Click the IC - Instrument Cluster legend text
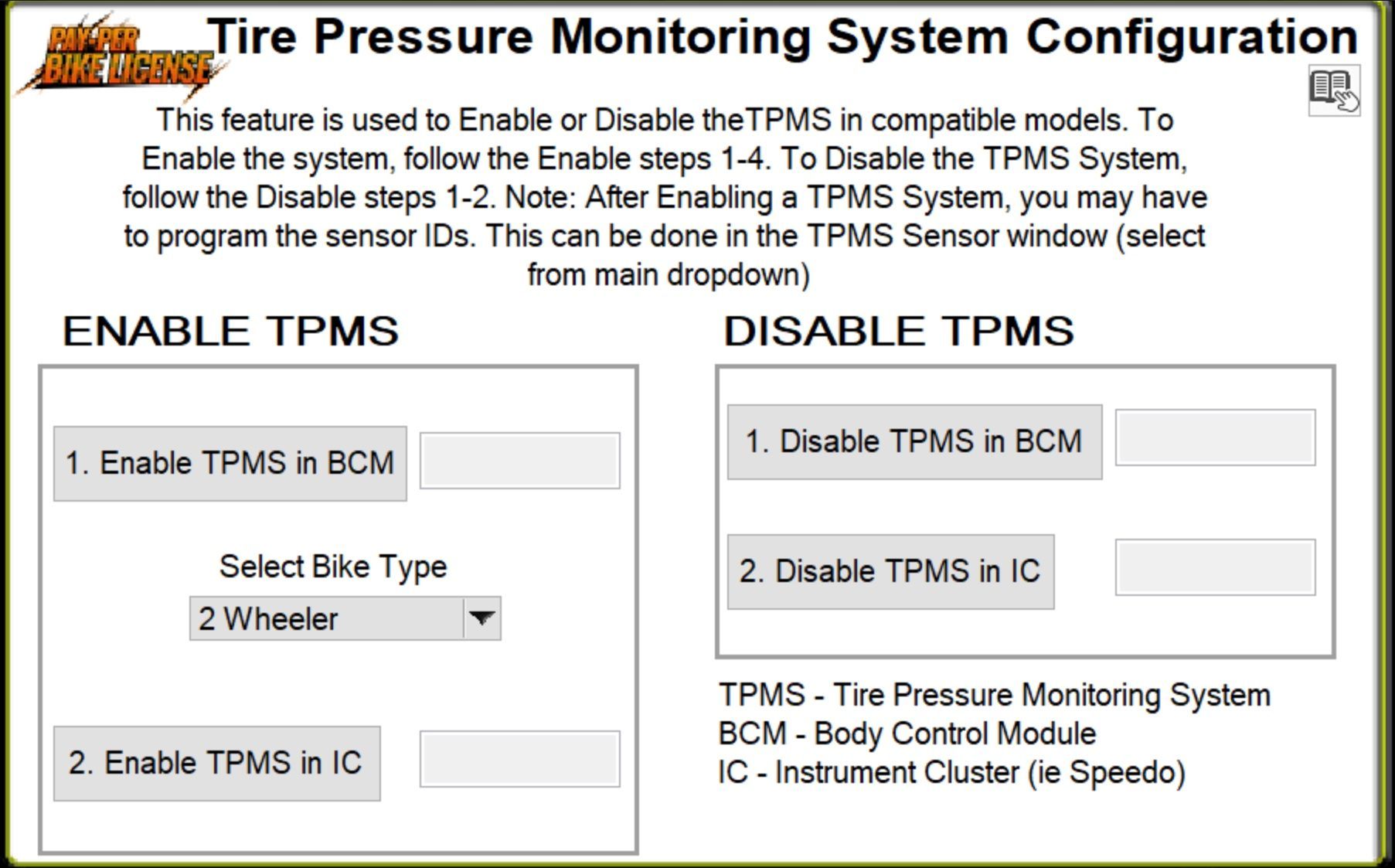This screenshot has height=868, width=1395. pos(951,772)
